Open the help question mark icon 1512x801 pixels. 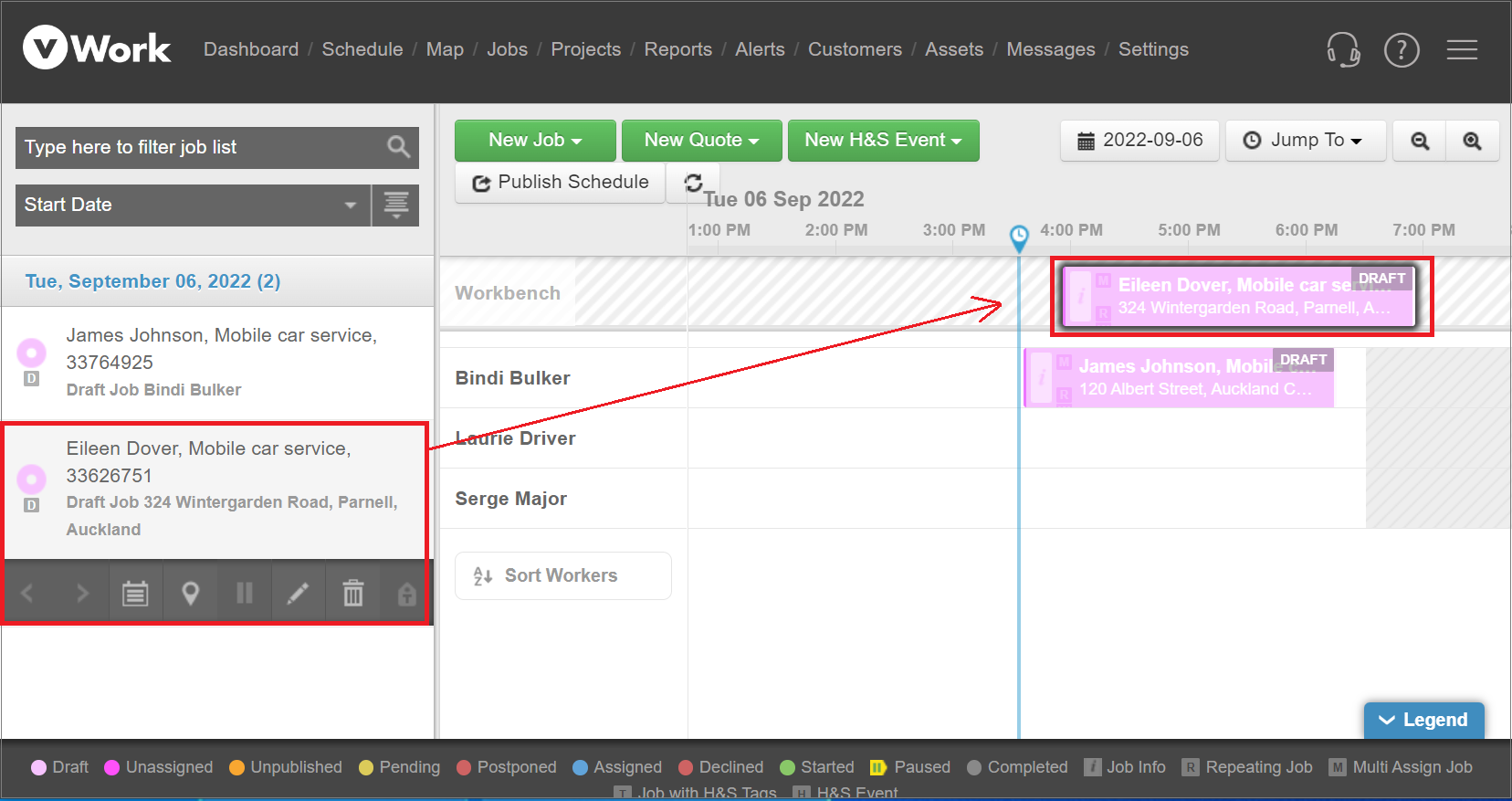(1402, 49)
